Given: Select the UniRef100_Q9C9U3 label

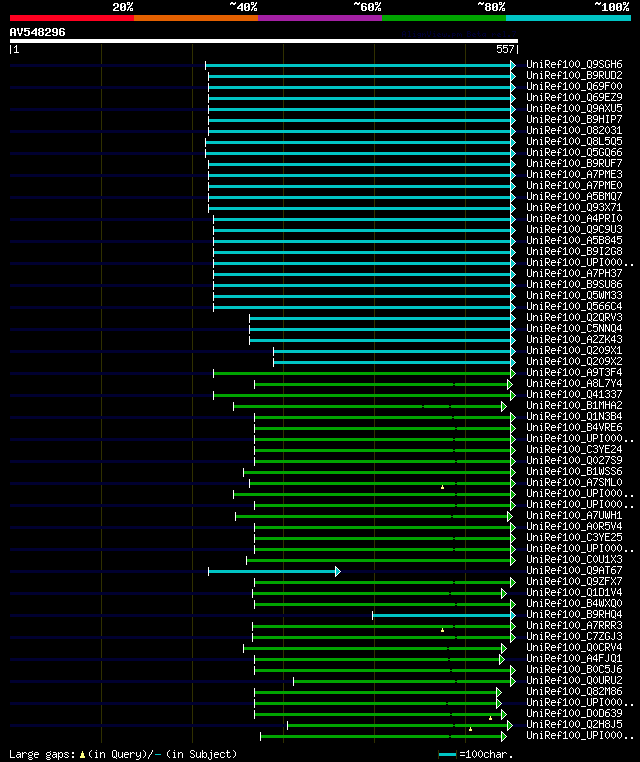Looking at the screenshot, I should [x=574, y=229].
